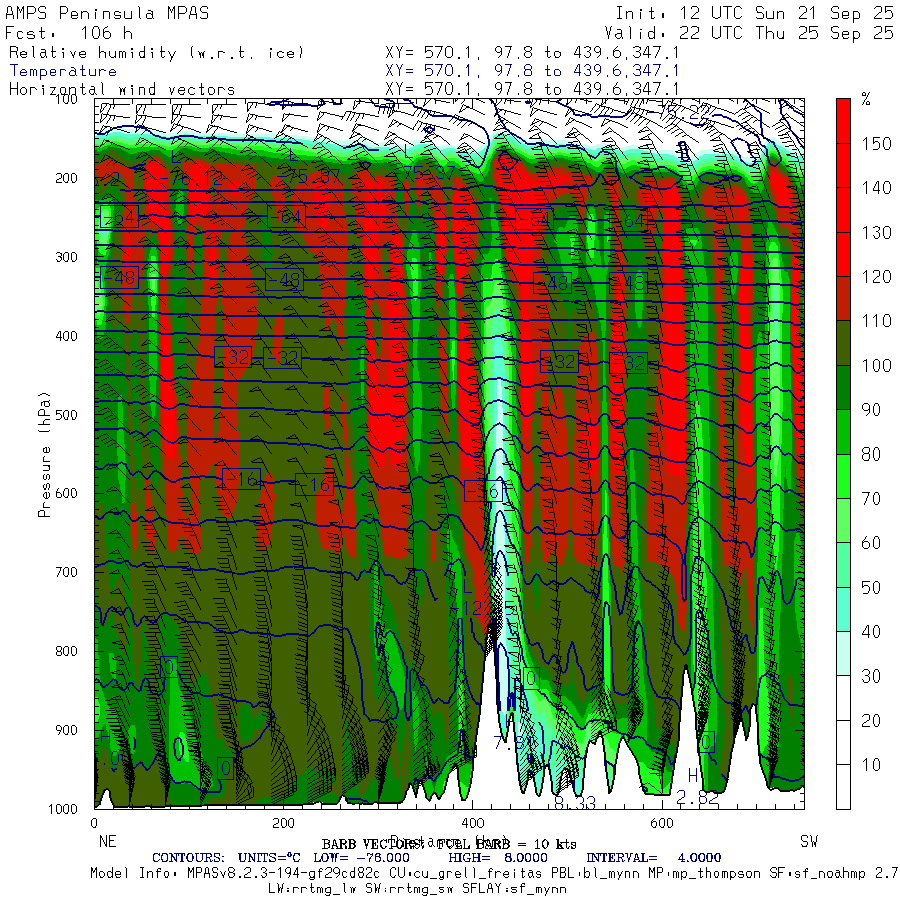Click the 'LW:rrtmg_lw SW:rrtmg_sw SFLAY:sf_mynn' line

click(417, 889)
